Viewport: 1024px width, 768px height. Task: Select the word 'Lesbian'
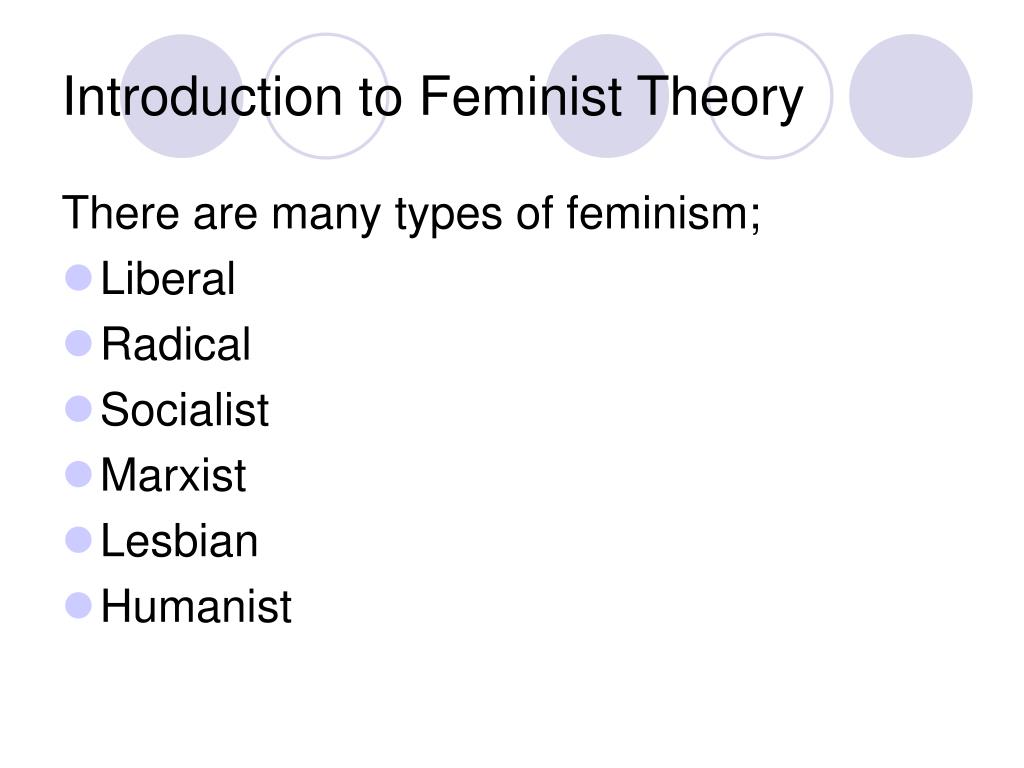tap(180, 541)
